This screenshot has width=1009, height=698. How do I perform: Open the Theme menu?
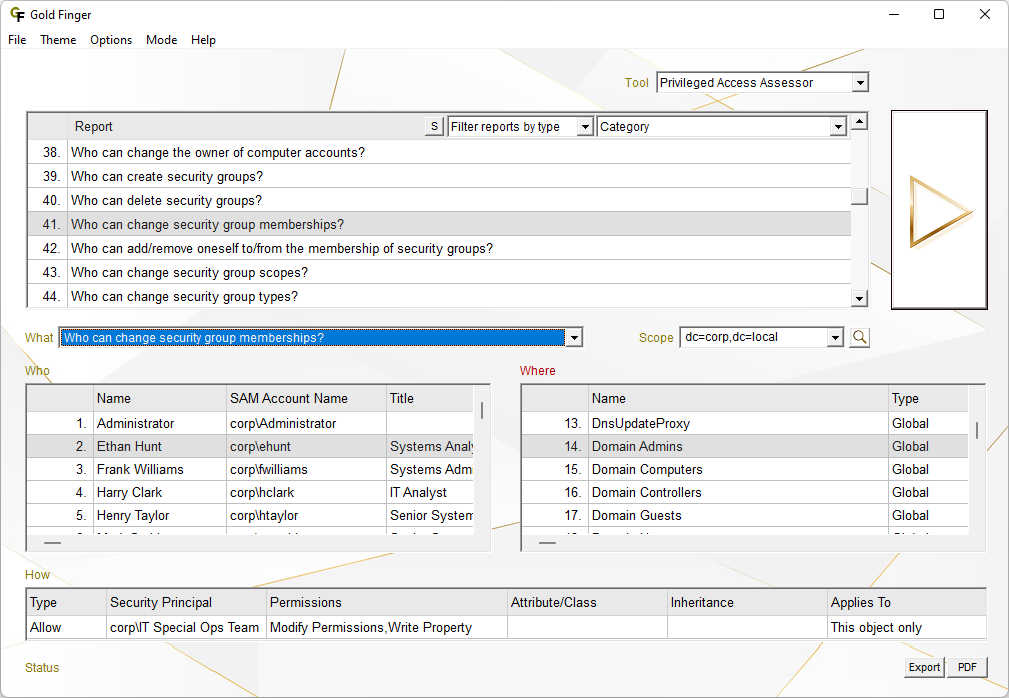58,40
